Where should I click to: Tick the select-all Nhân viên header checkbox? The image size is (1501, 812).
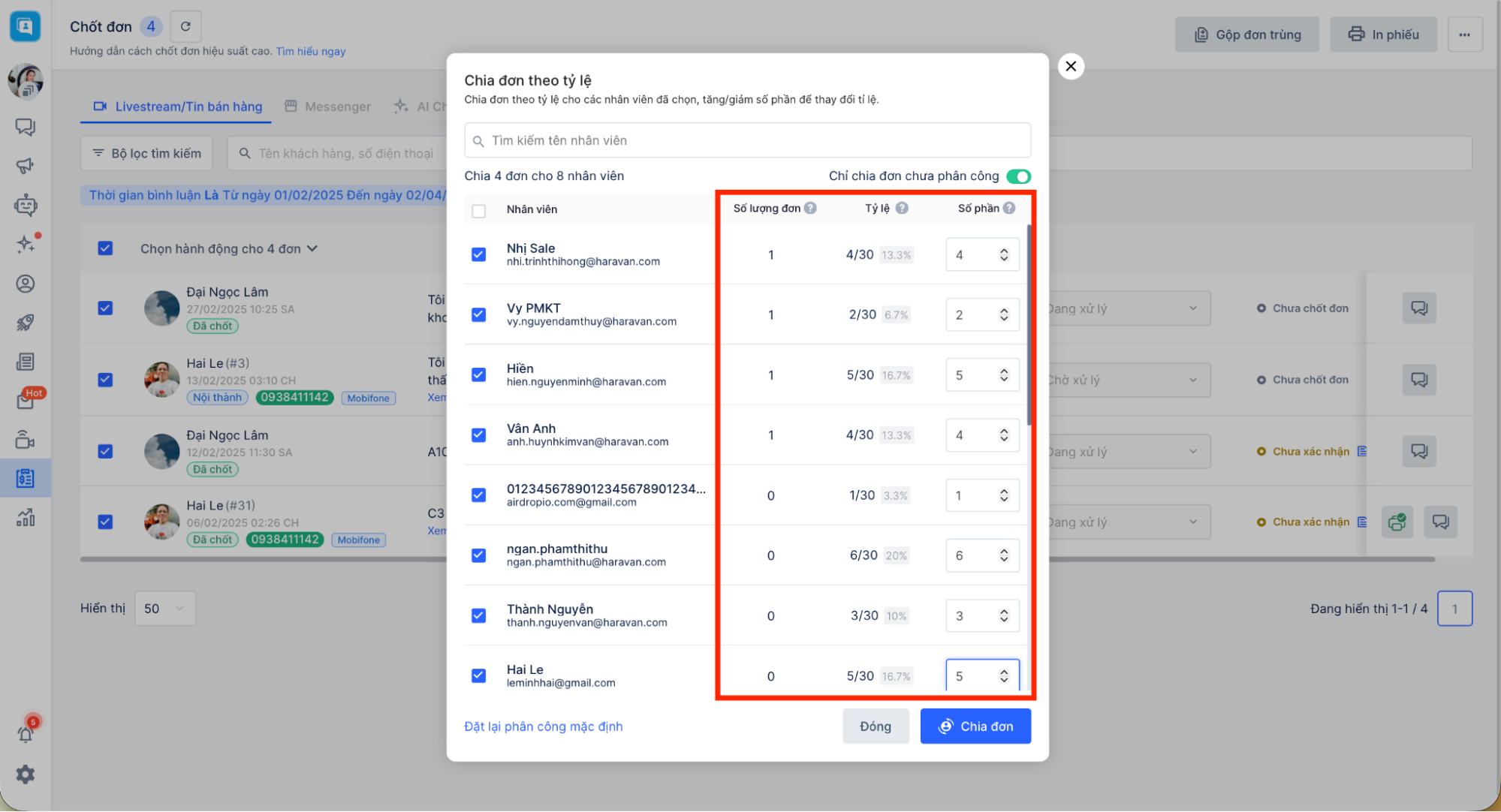(478, 210)
